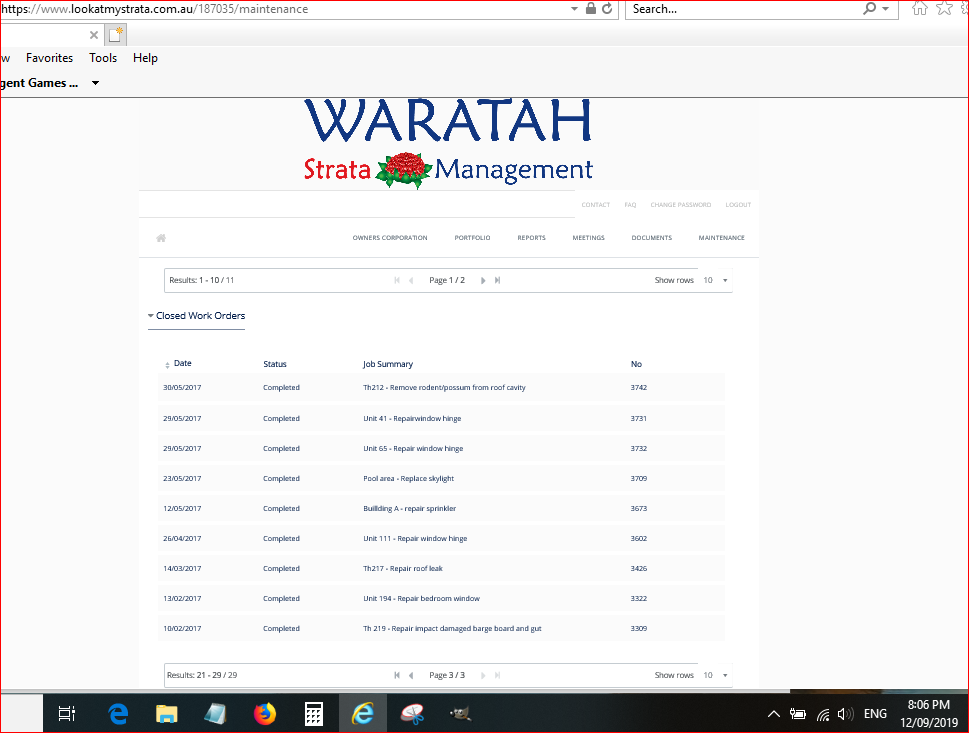The width and height of the screenshot is (969, 733).
Task: Open Task View on the taskbar
Action: point(67,714)
